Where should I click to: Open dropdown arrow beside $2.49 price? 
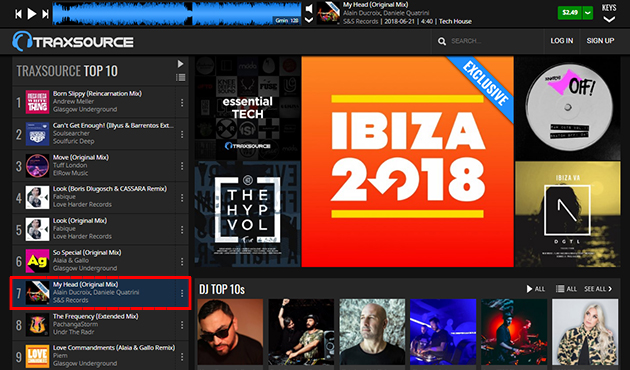pyautogui.click(x=587, y=12)
